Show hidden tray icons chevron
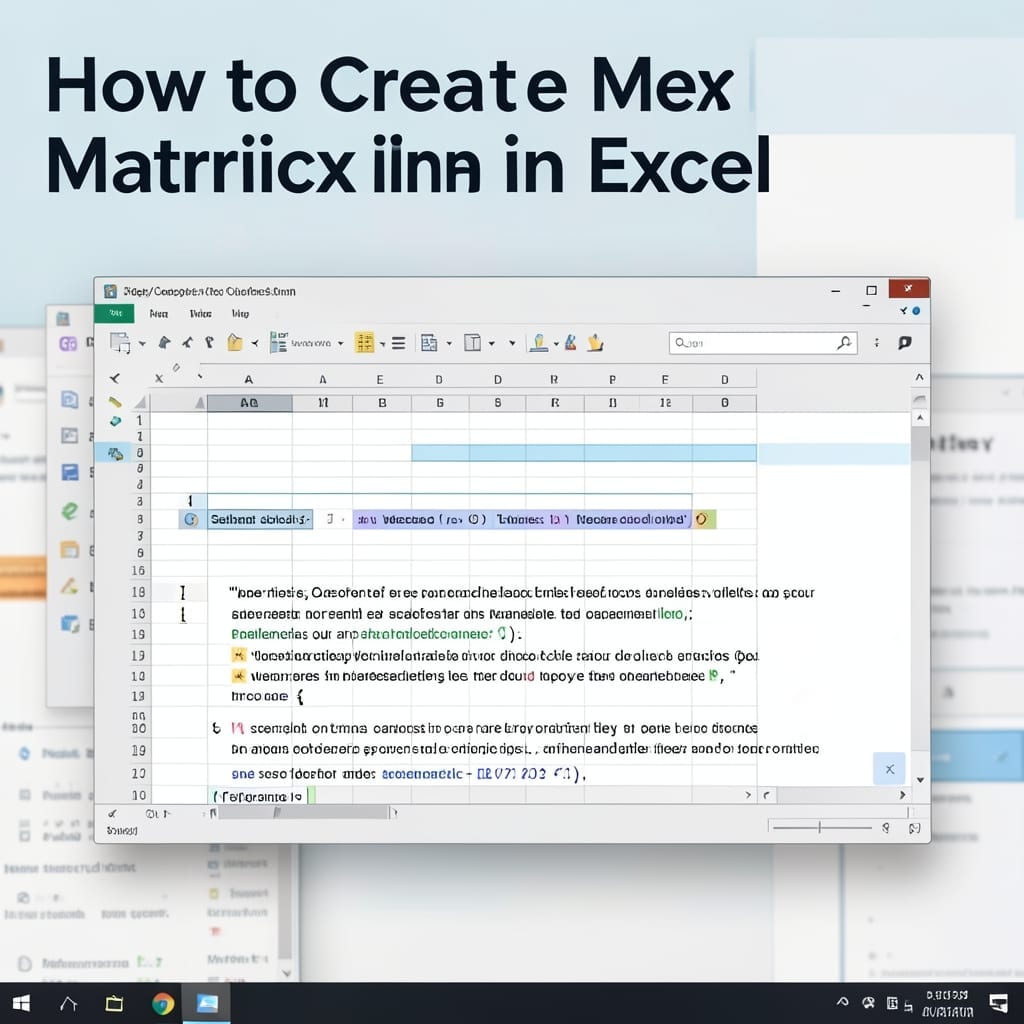This screenshot has height=1024, width=1024. 842,1002
